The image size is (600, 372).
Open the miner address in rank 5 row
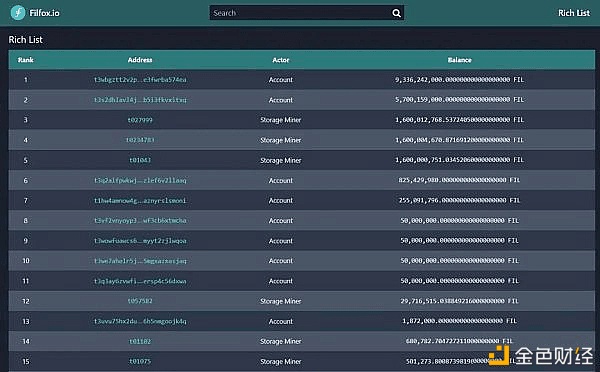click(x=140, y=160)
